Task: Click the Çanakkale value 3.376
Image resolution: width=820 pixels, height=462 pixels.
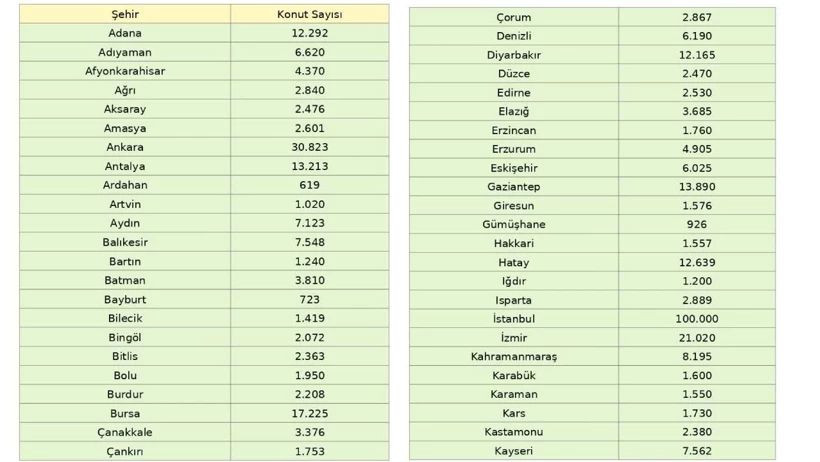Action: (309, 432)
